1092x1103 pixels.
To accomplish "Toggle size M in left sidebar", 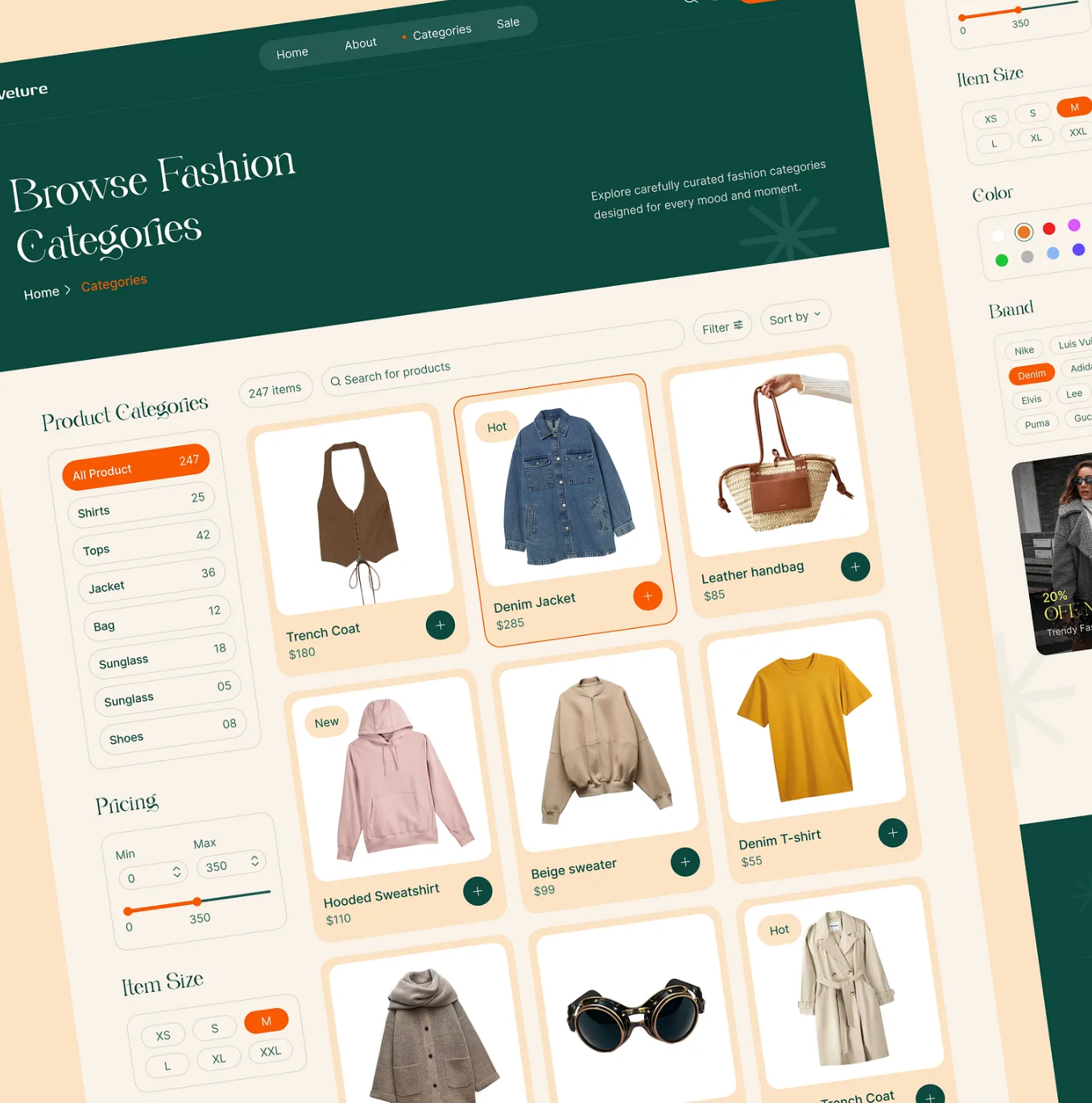I will 266,1021.
